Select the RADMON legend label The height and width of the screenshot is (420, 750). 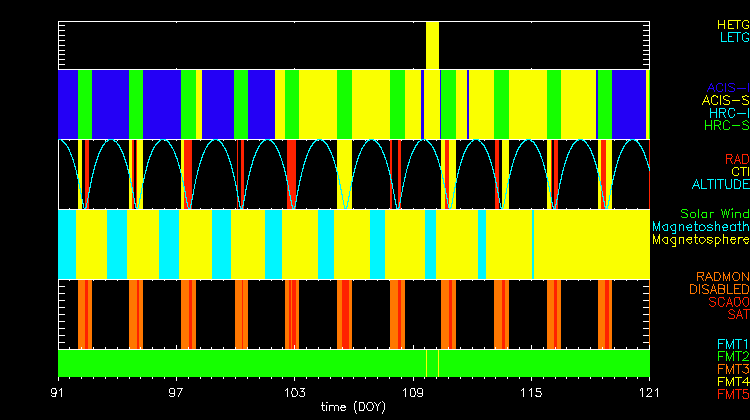[x=723, y=276]
